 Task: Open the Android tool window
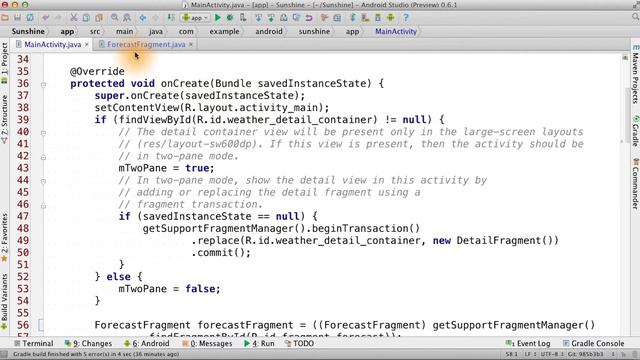click(147, 343)
